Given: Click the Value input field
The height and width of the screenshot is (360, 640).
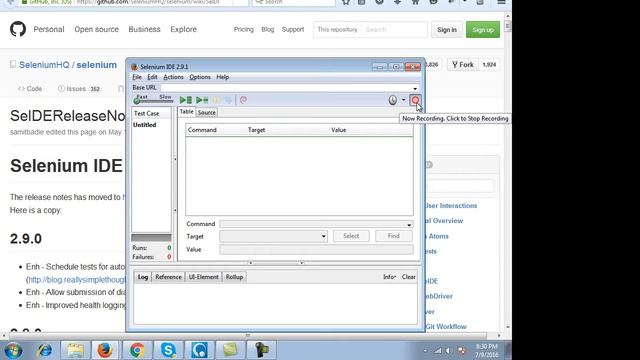Looking at the screenshot, I should tap(316, 249).
